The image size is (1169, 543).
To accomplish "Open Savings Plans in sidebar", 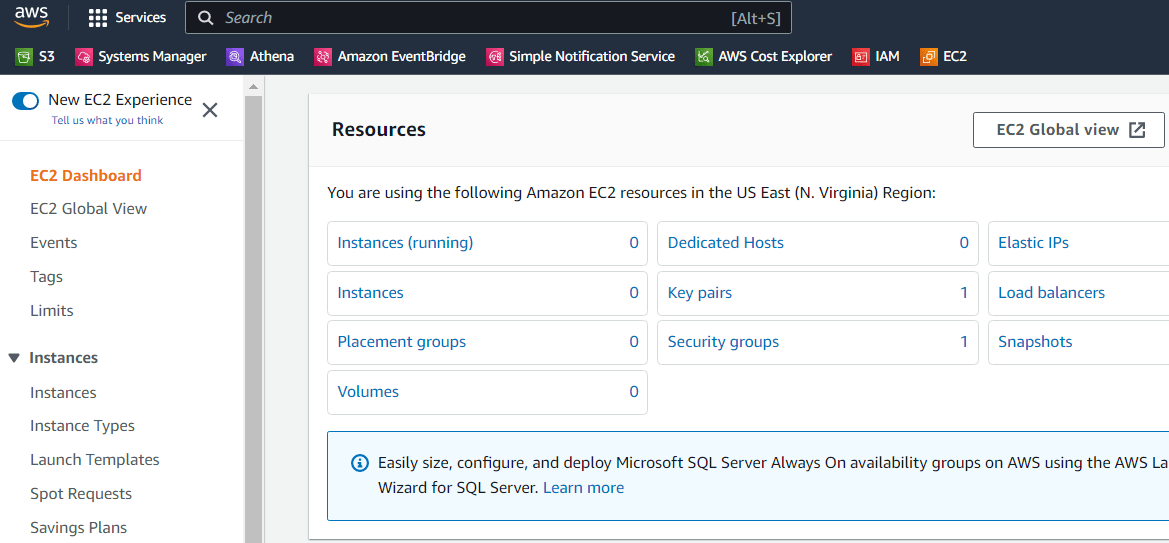I will click(x=78, y=527).
